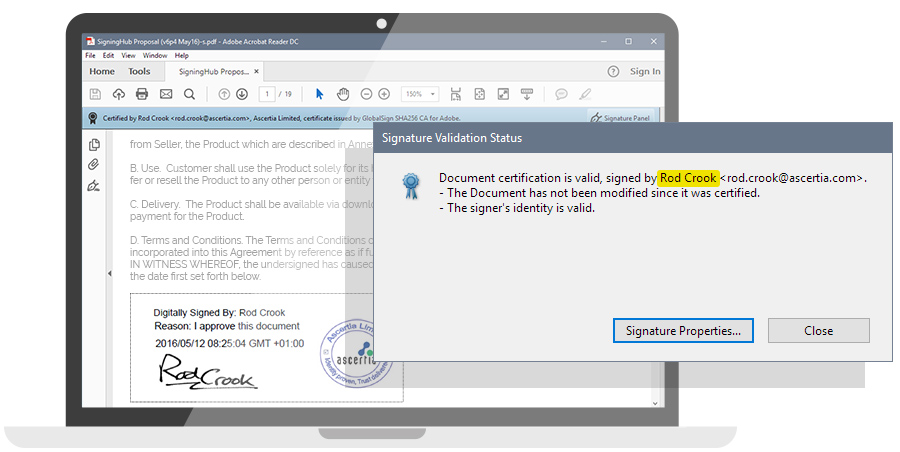Open the Edit menu

(x=108, y=56)
